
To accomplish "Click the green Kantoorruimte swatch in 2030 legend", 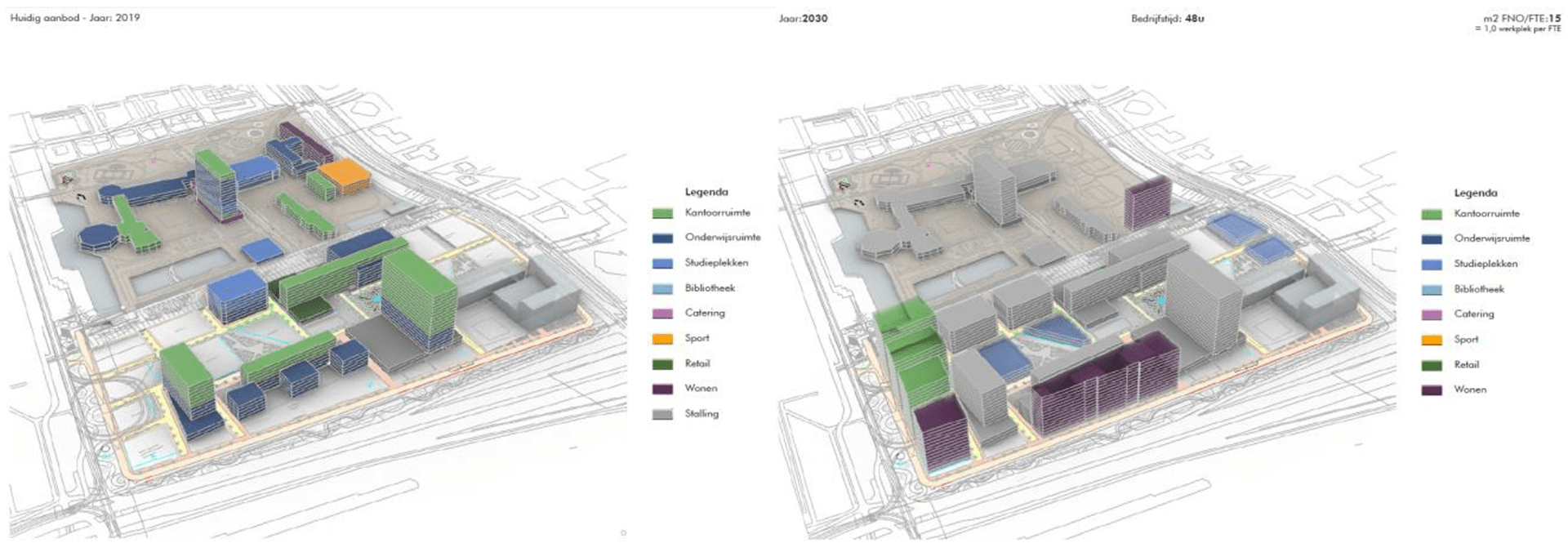I will (x=1432, y=214).
